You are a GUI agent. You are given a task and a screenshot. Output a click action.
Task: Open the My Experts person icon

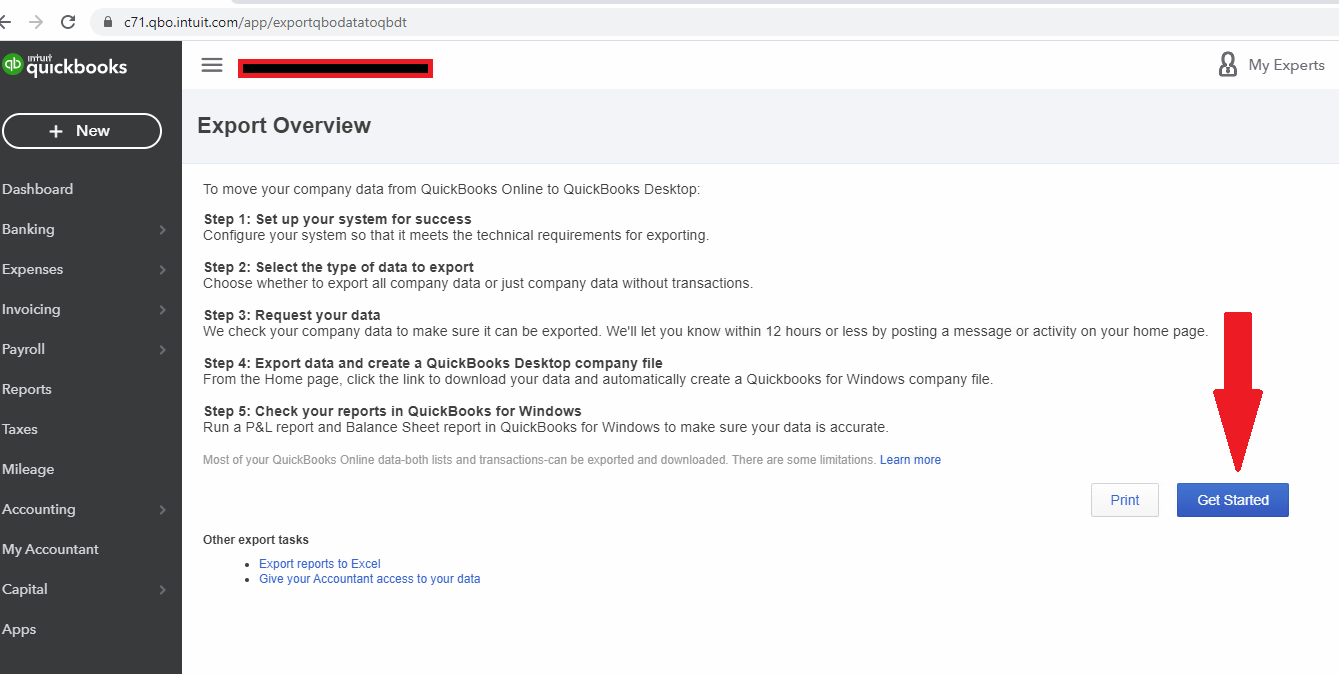coord(1228,65)
